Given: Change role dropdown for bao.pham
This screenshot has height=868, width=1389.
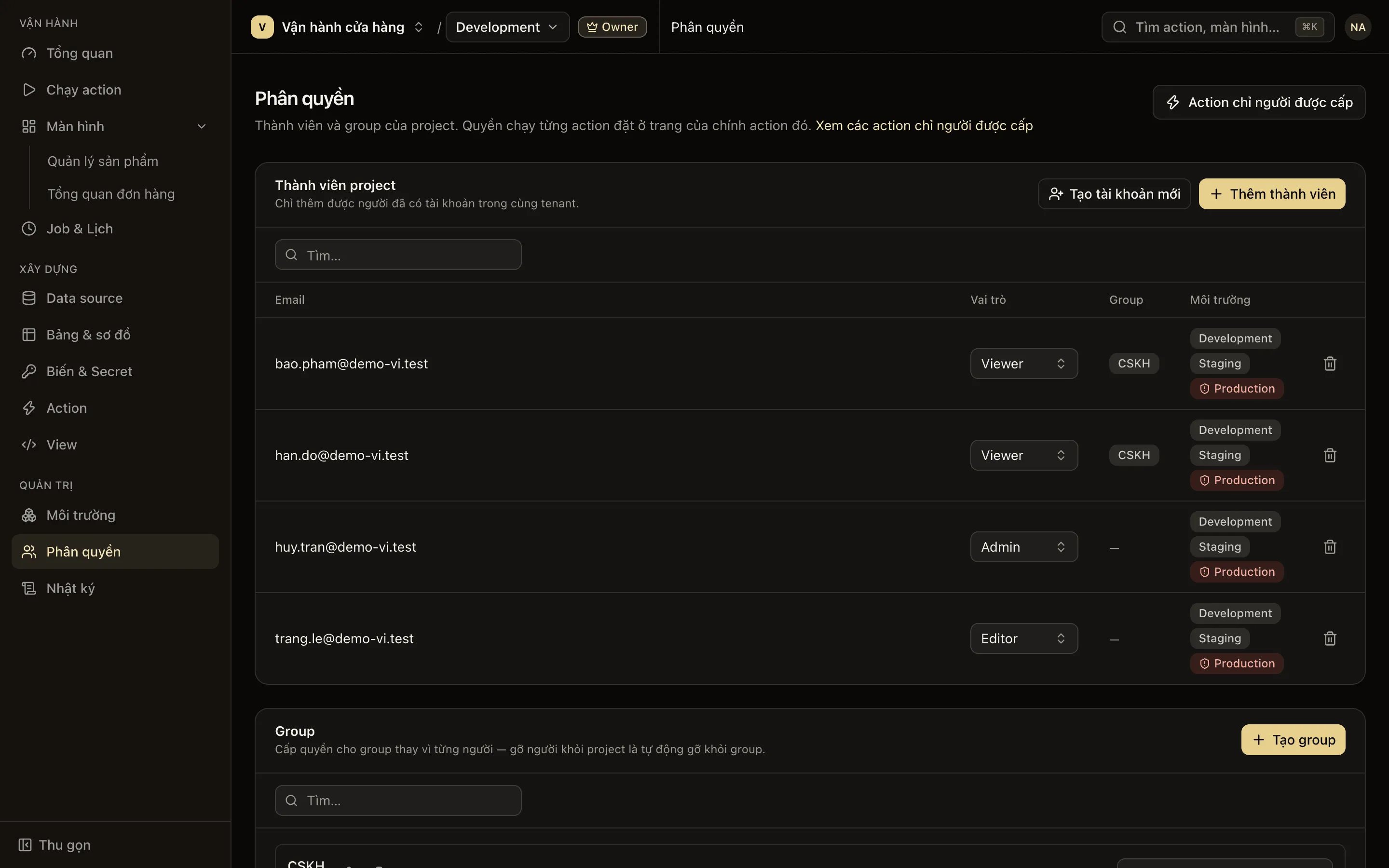Looking at the screenshot, I should [x=1024, y=364].
